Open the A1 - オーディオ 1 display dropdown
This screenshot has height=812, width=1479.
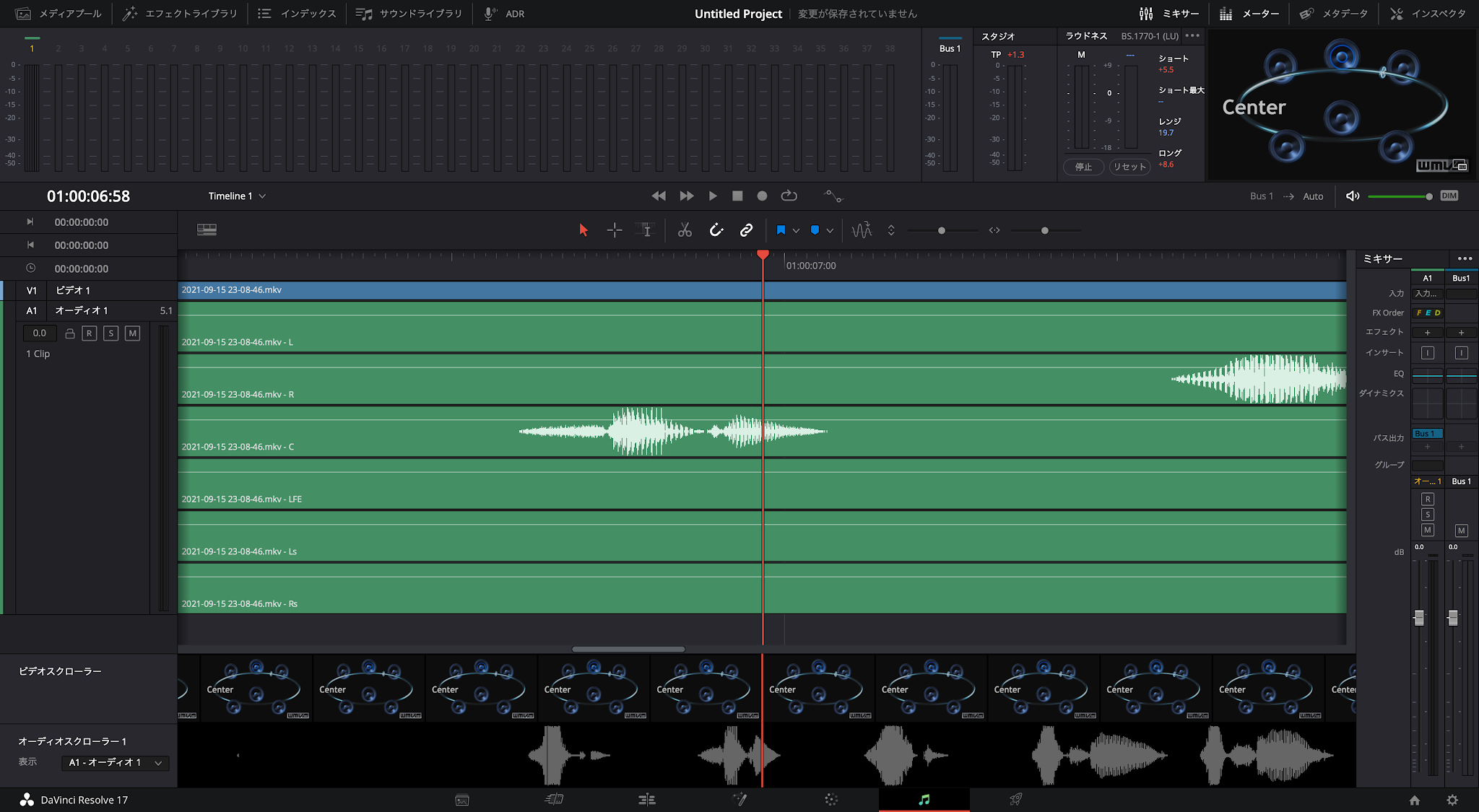(x=116, y=762)
